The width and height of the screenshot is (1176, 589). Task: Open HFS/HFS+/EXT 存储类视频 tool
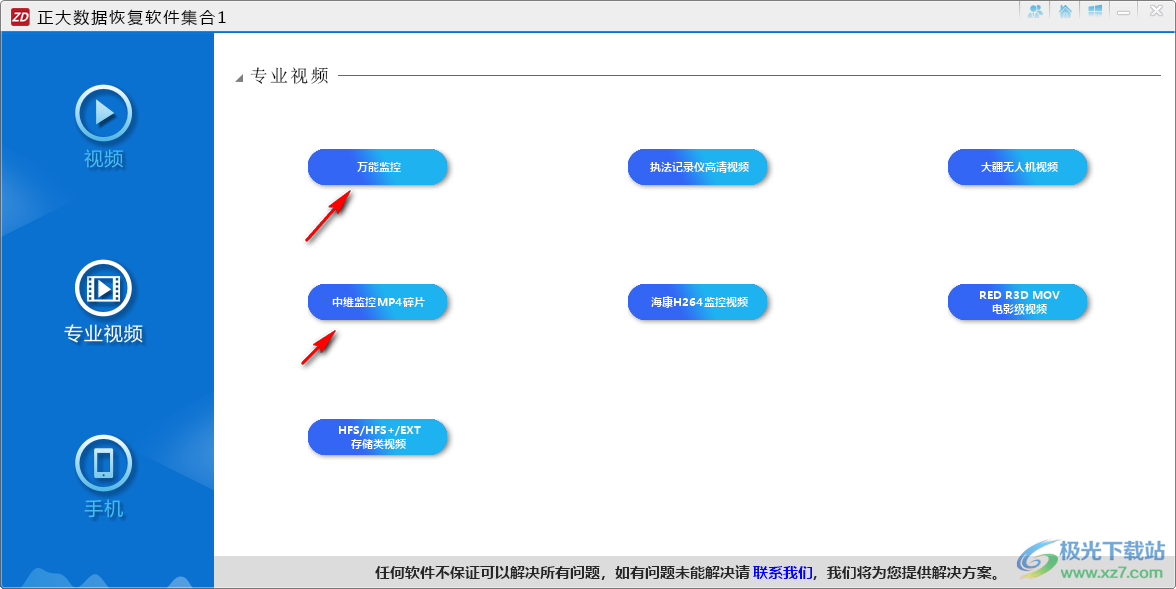tap(378, 437)
